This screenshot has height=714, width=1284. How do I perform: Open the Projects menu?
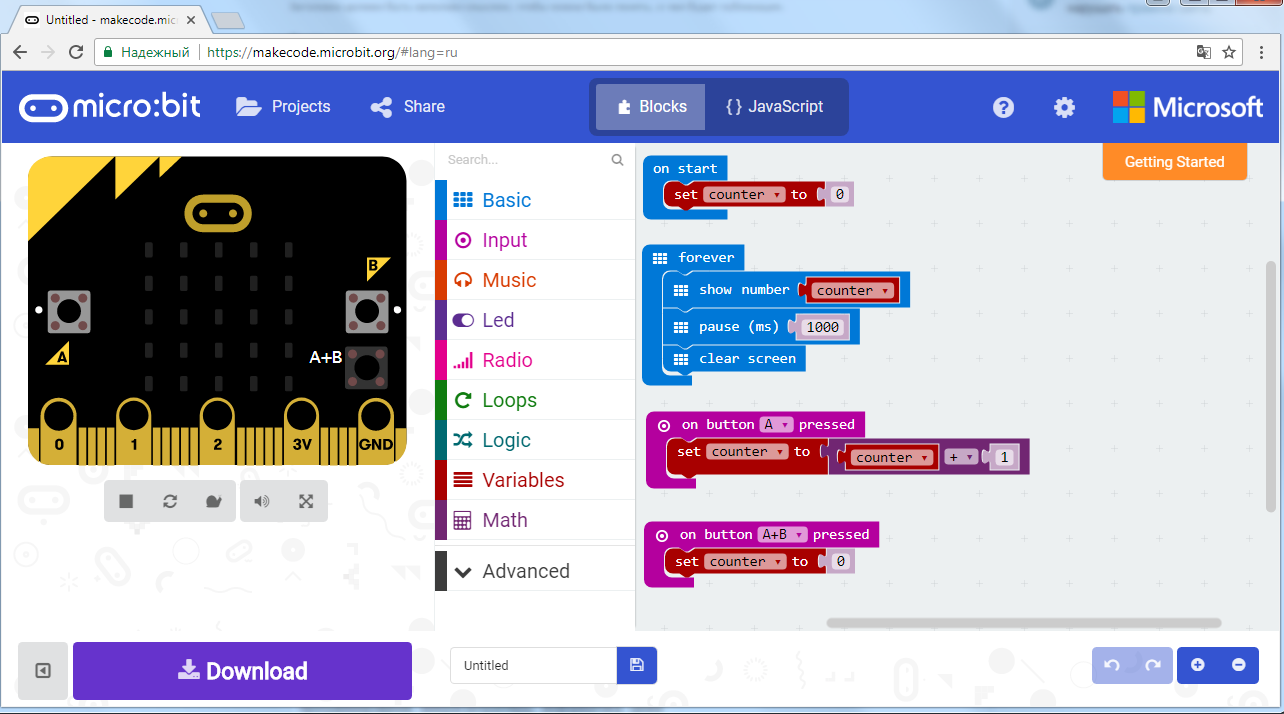(283, 107)
